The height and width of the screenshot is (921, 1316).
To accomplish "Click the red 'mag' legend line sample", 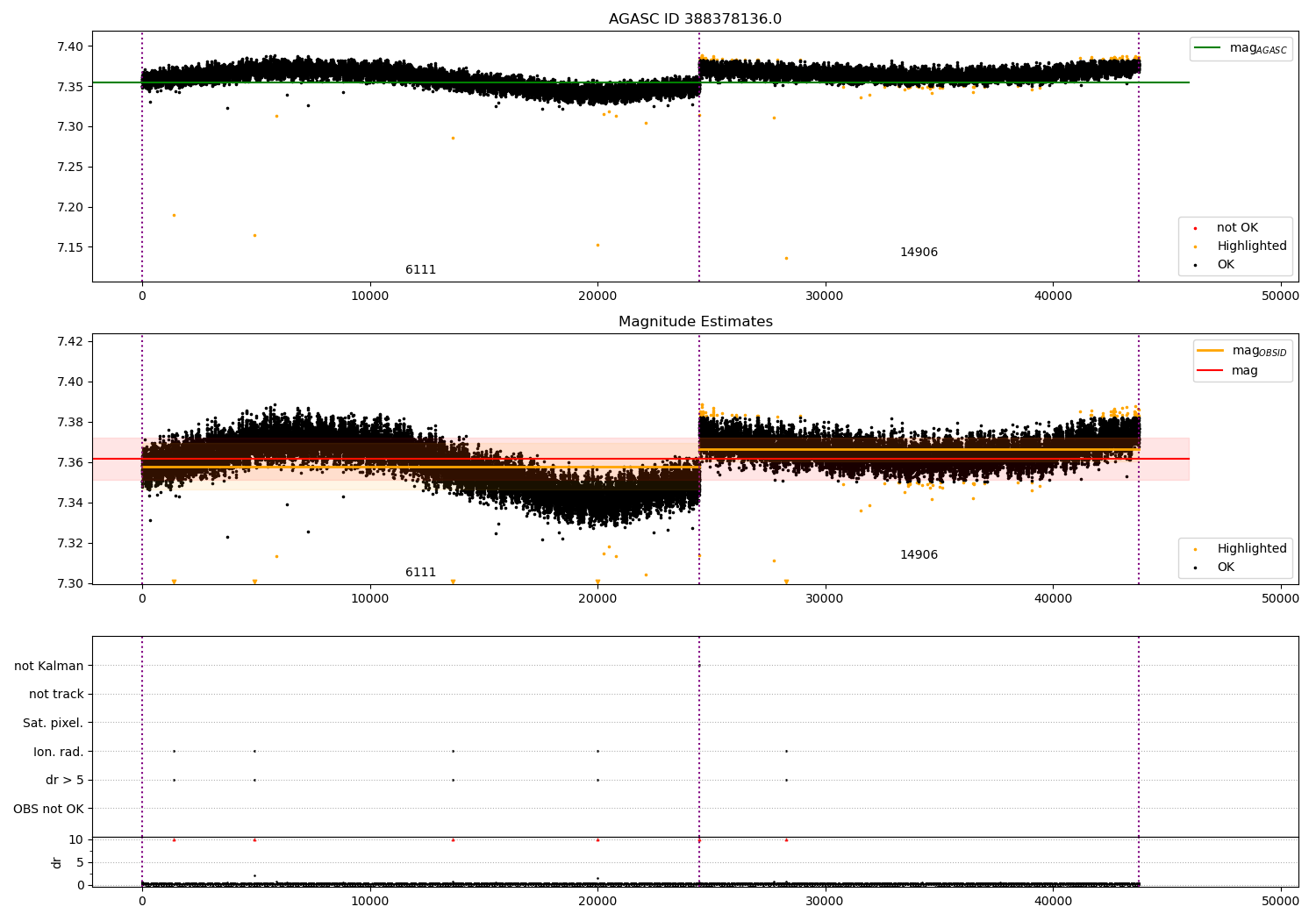I will pos(1210,370).
